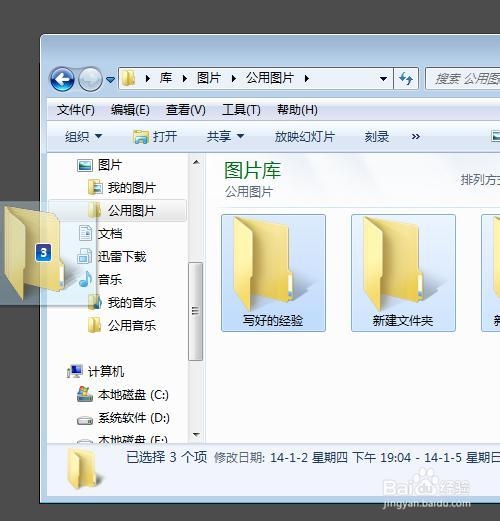Select 文档 library in navigation pane
This screenshot has height=521, width=500.
(x=110, y=234)
